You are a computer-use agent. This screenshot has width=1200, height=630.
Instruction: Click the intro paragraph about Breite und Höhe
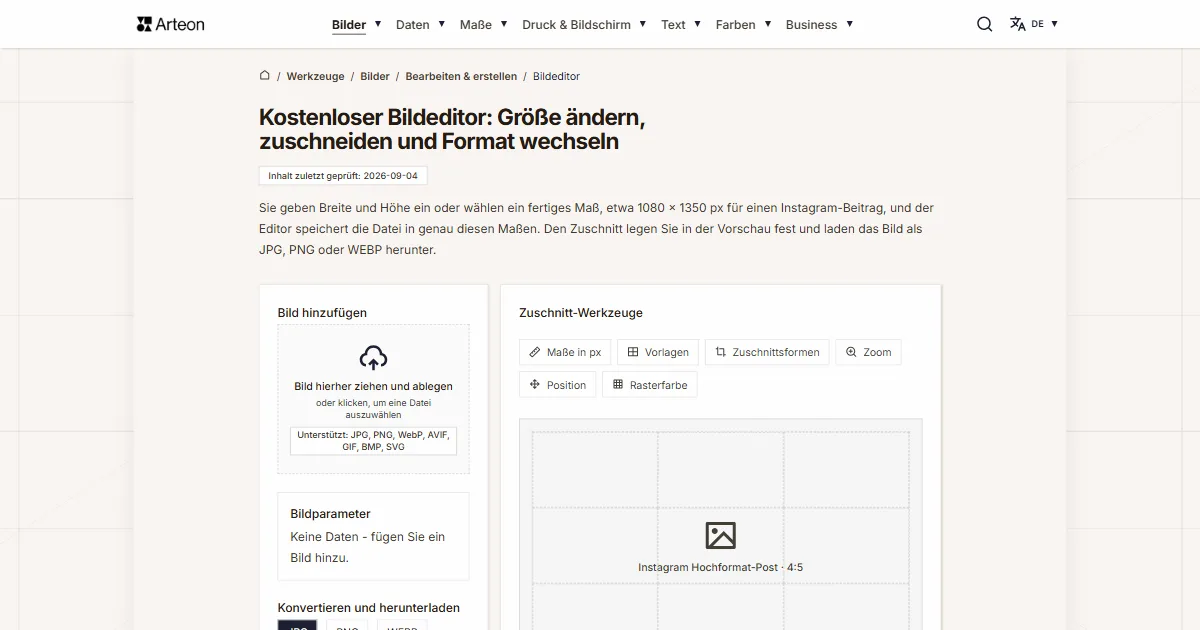596,229
